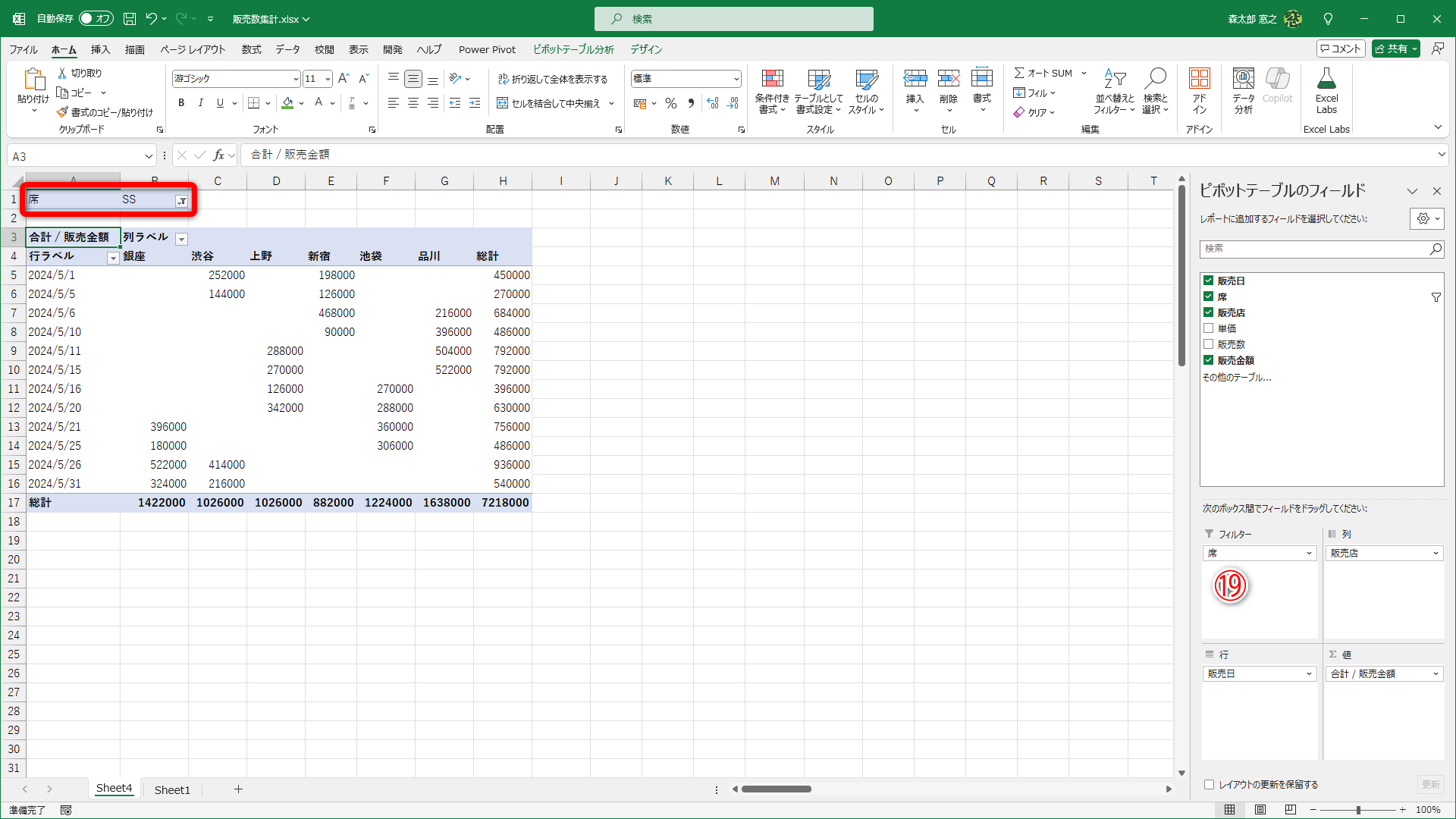Open the 席 filter dropdown in cell B1
The width and height of the screenshot is (1456, 819).
[x=182, y=201]
